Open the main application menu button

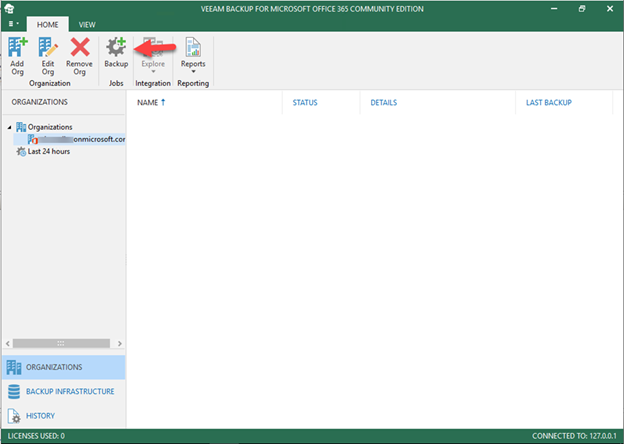coord(14,24)
